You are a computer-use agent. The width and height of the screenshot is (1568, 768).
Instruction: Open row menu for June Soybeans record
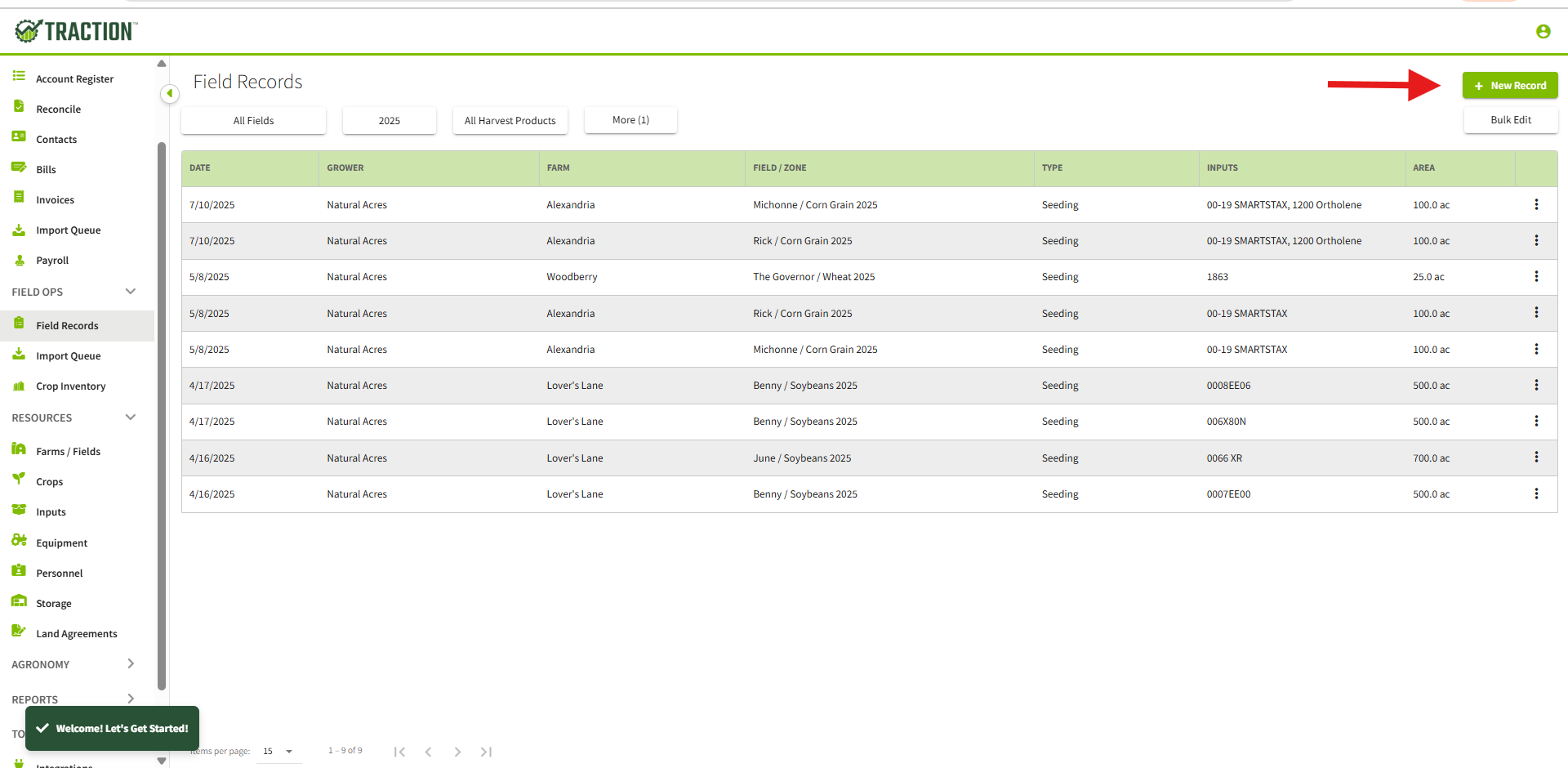1536,458
